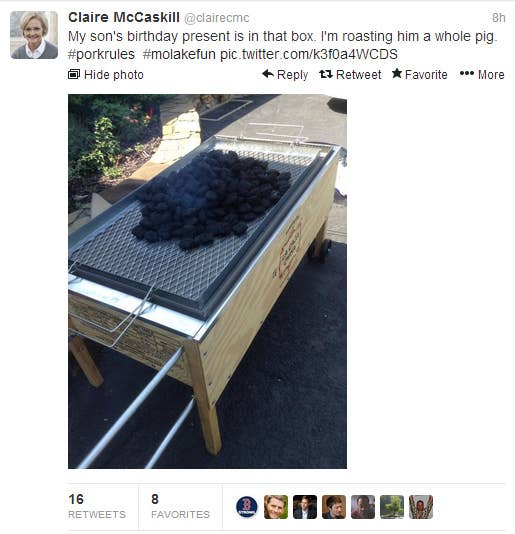Click the Reply arrow icon
The height and width of the screenshot is (534, 515).
(268, 74)
